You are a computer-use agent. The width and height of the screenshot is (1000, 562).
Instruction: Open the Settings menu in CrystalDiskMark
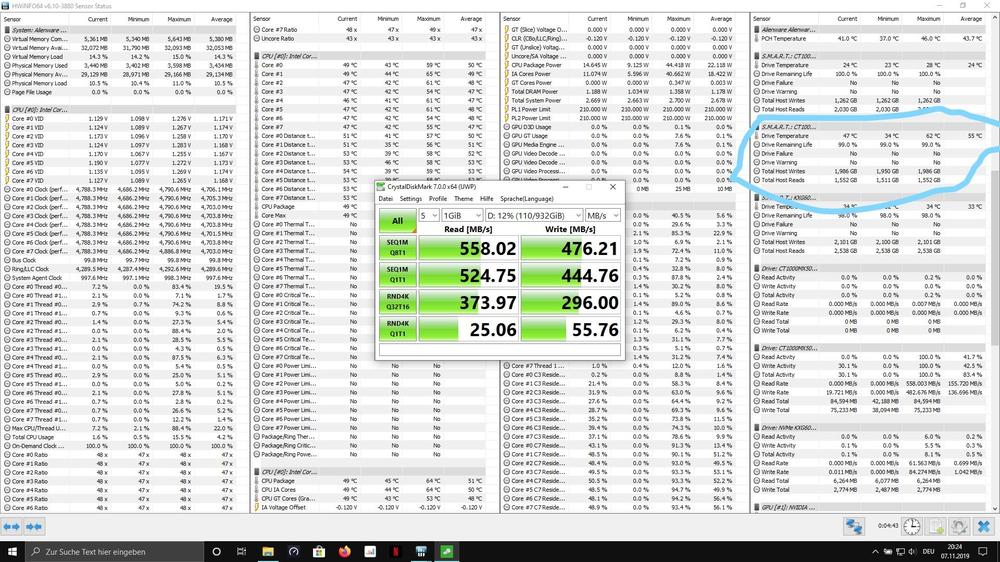(x=410, y=199)
